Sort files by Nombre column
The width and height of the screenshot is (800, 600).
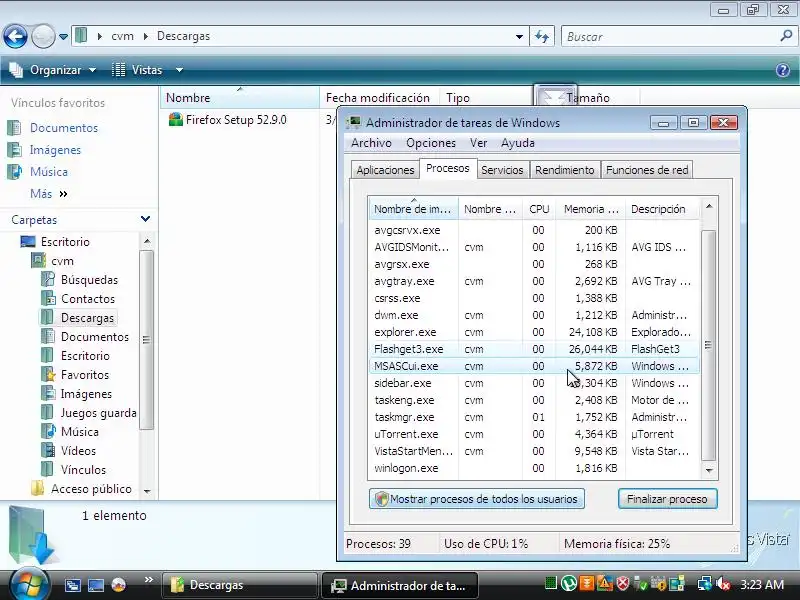240,97
